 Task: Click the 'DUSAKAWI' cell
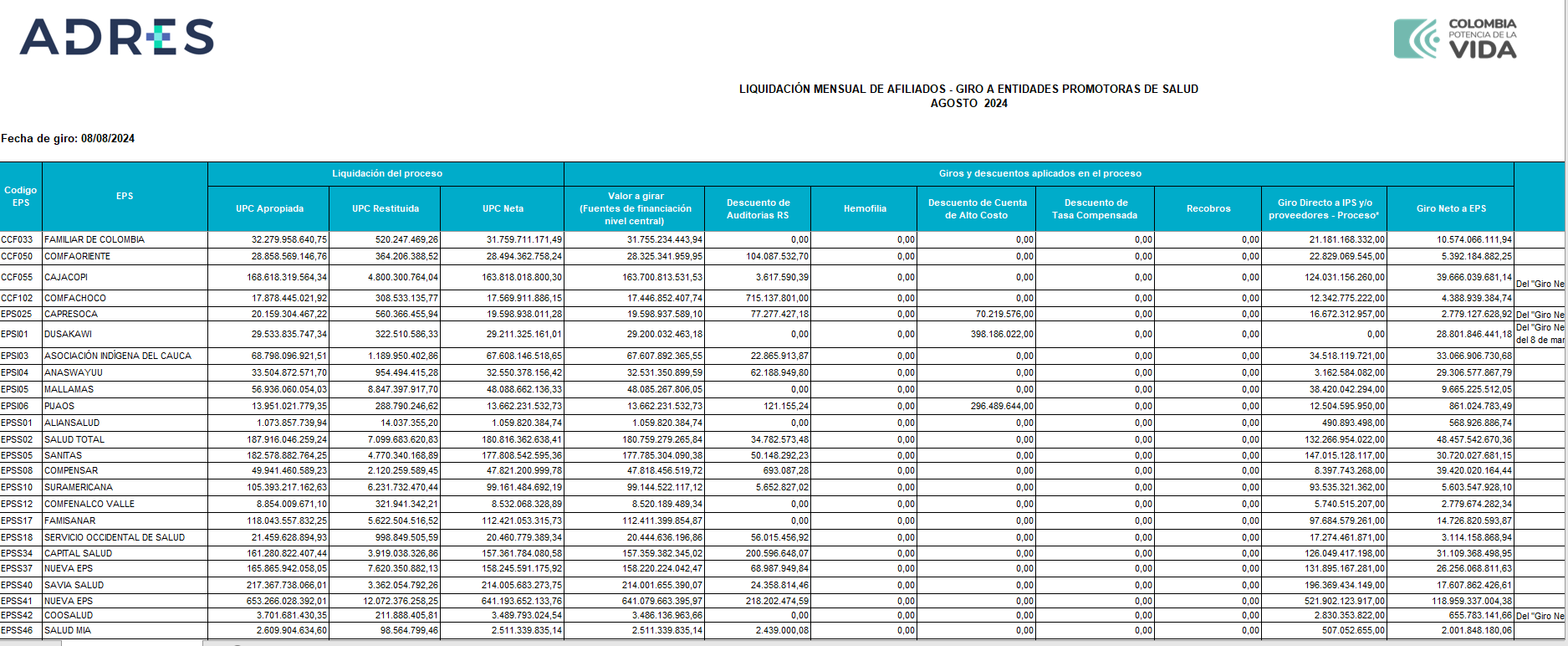pos(125,334)
